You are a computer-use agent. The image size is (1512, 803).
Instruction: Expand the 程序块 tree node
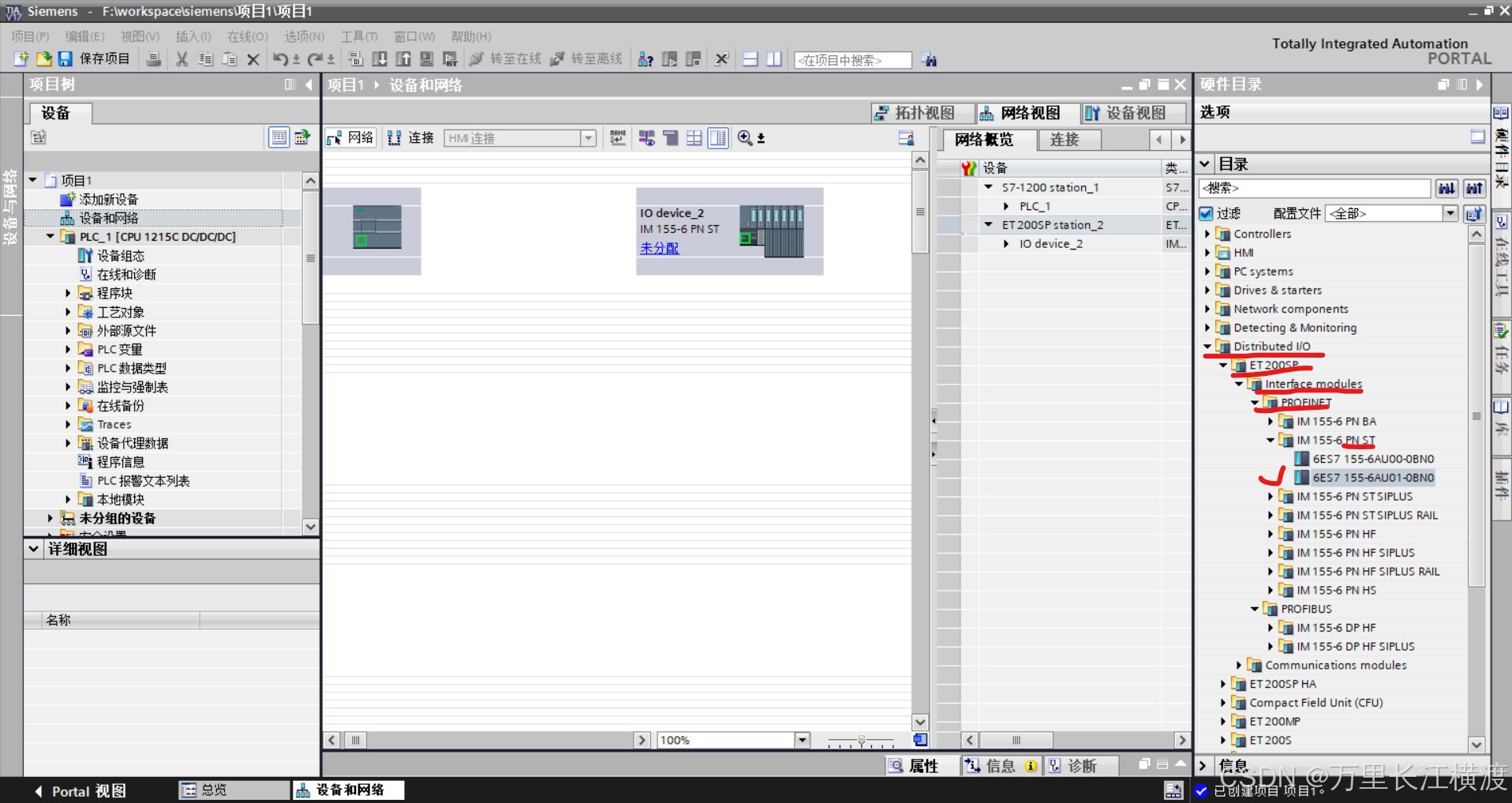click(68, 293)
